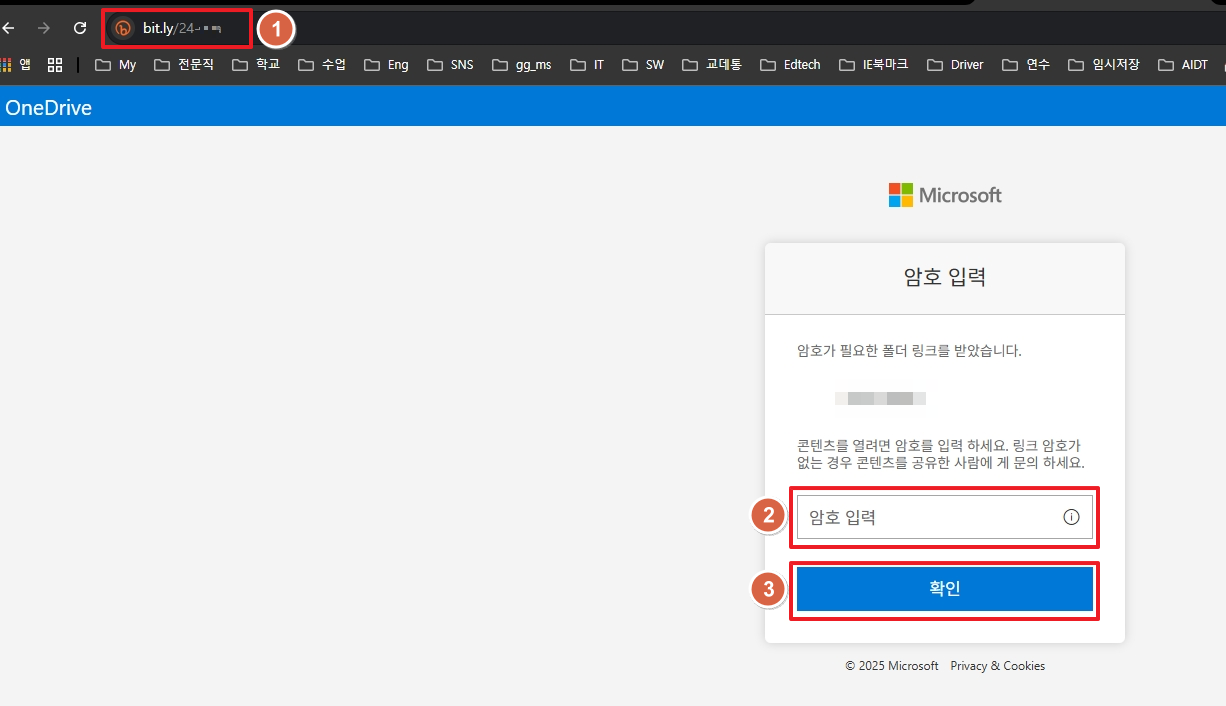Open the Driver bookmark folder
The image size is (1226, 706).
coord(955,64)
